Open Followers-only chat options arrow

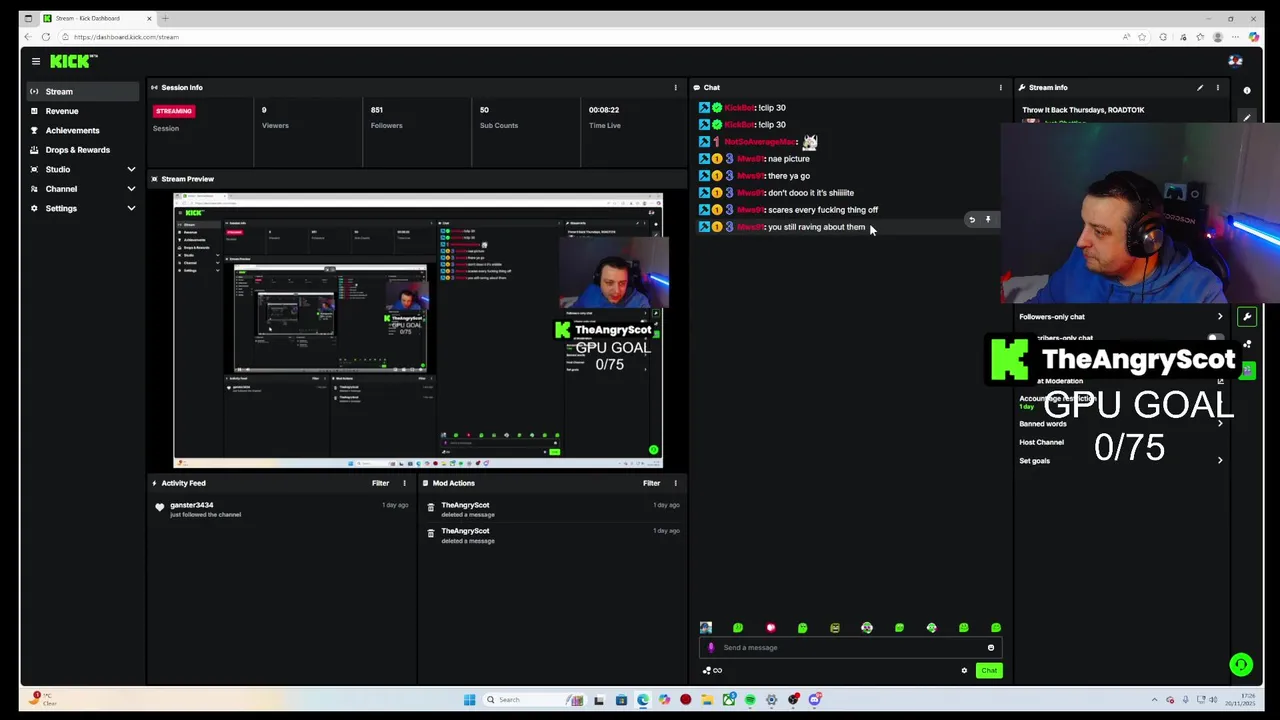pyautogui.click(x=1220, y=317)
